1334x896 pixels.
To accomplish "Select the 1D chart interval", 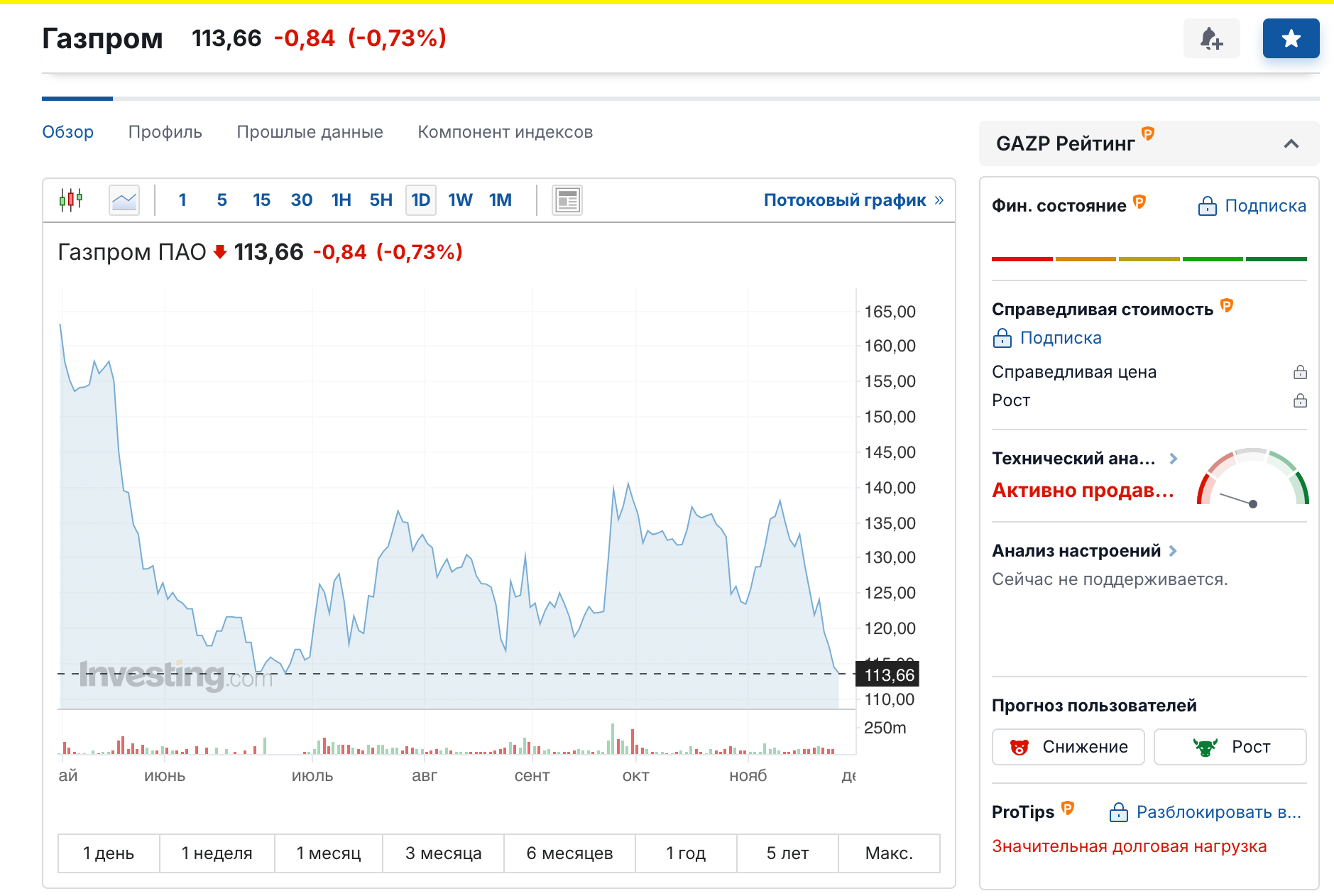I will [420, 200].
